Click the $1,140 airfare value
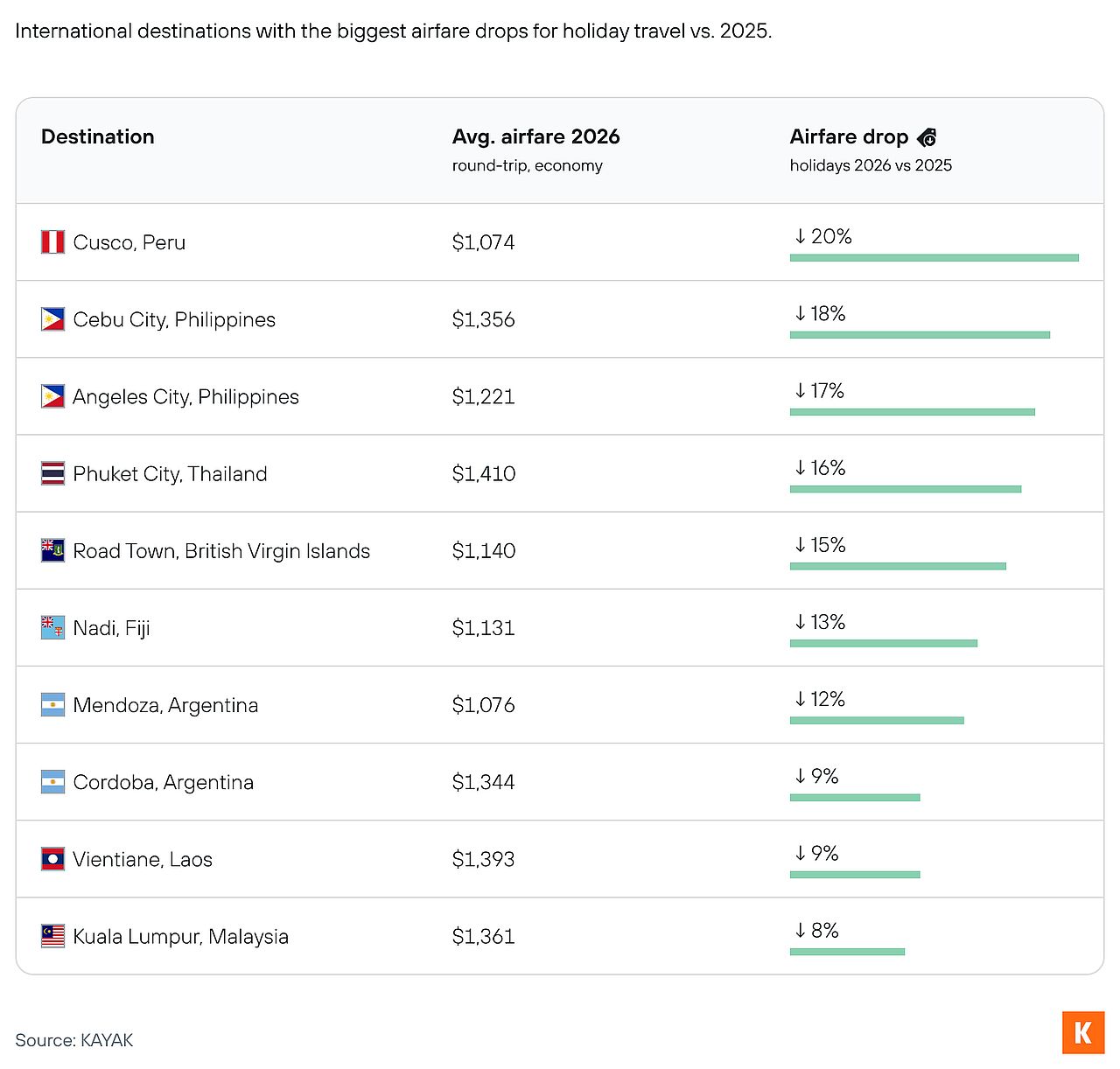The image size is (1120, 1069). click(484, 550)
